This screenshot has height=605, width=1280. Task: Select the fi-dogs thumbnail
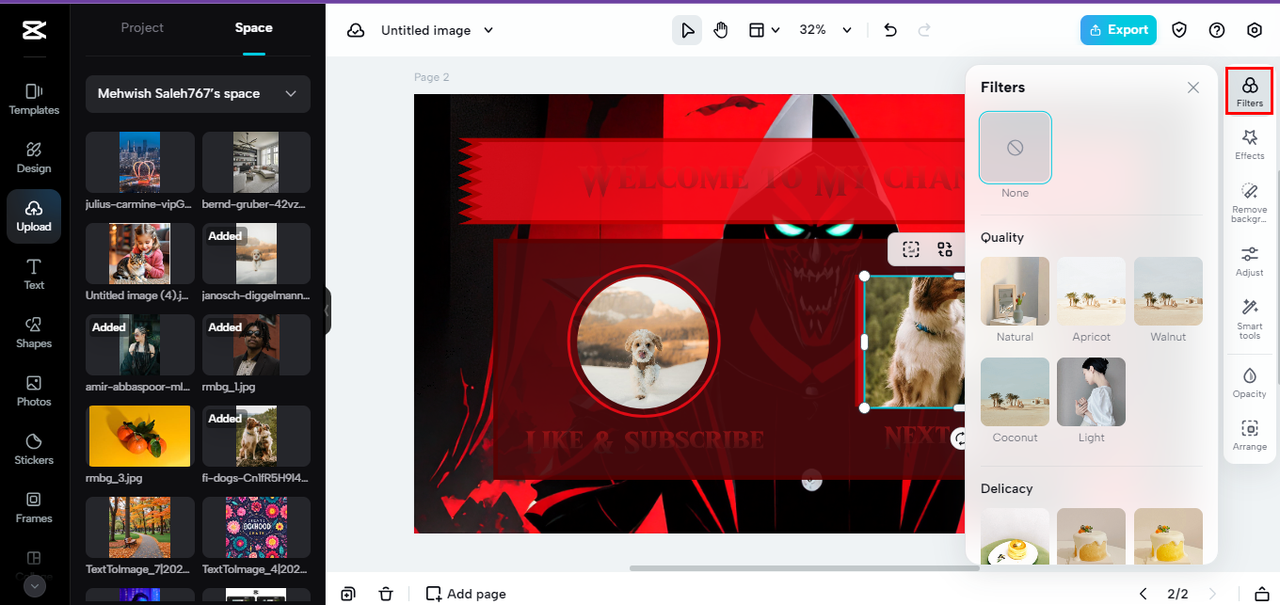click(256, 436)
